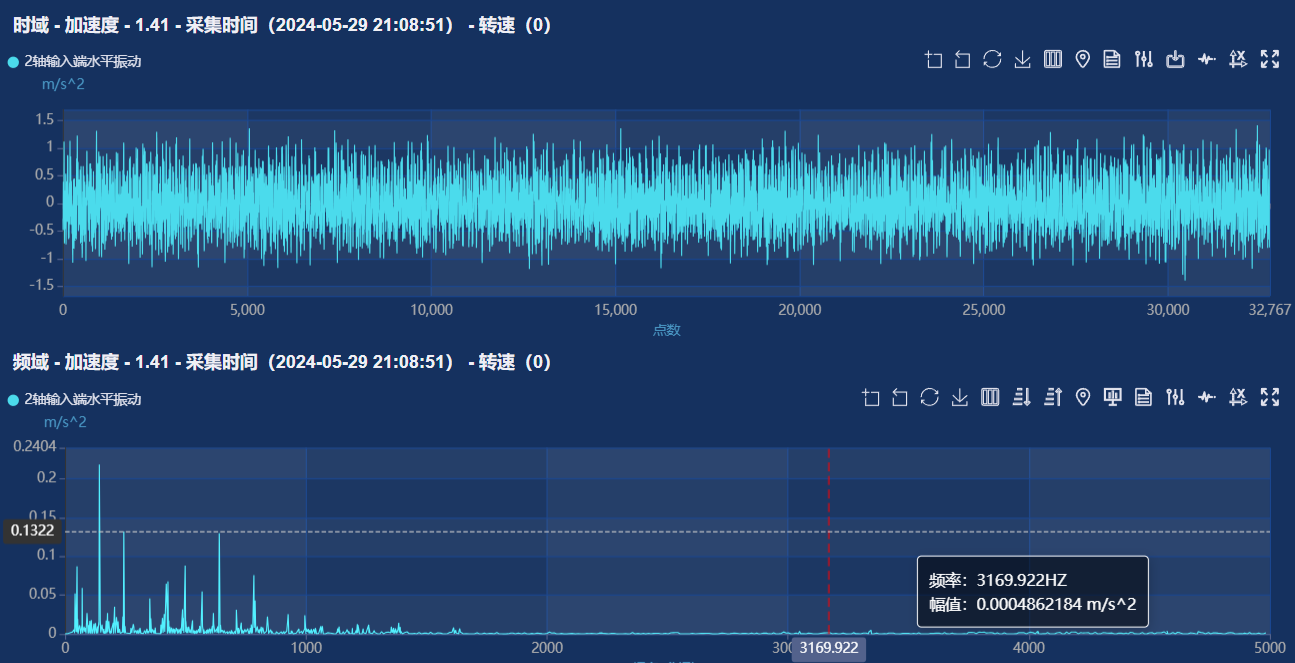Click ascending sort icon in frequency-domain toolbar
1295x663 pixels.
coord(1052,398)
